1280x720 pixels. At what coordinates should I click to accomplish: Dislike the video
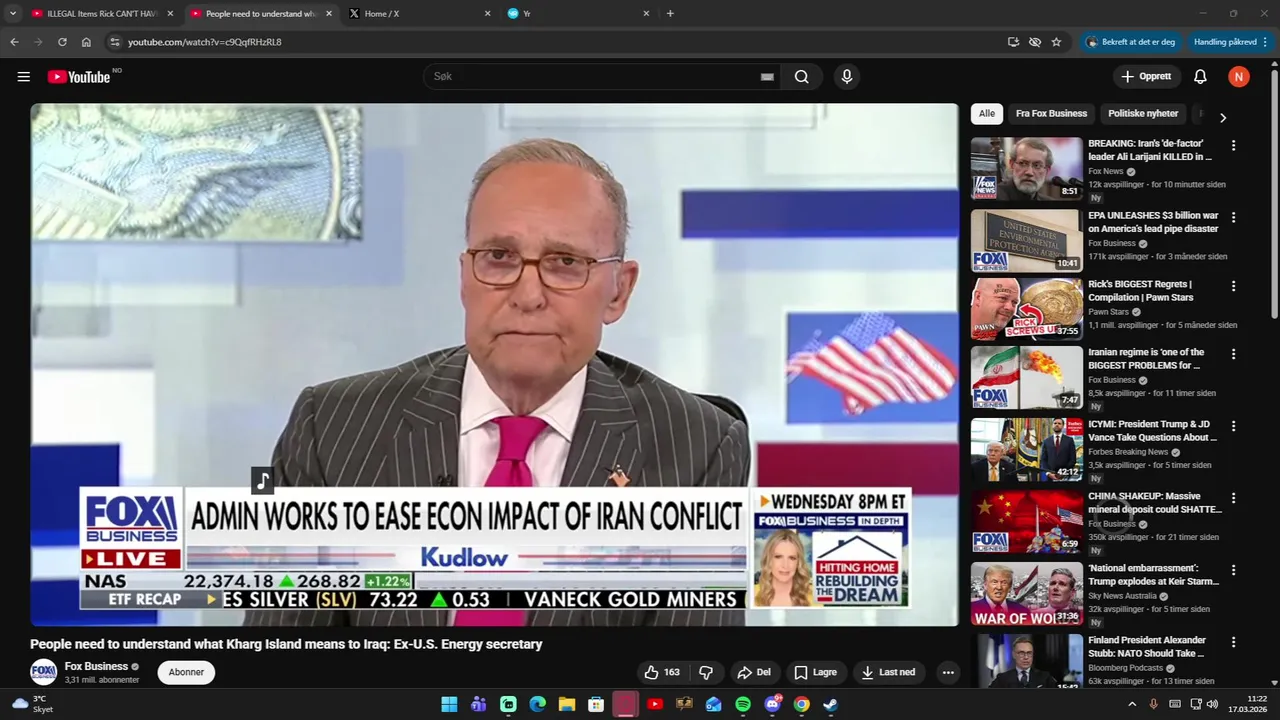pos(706,672)
